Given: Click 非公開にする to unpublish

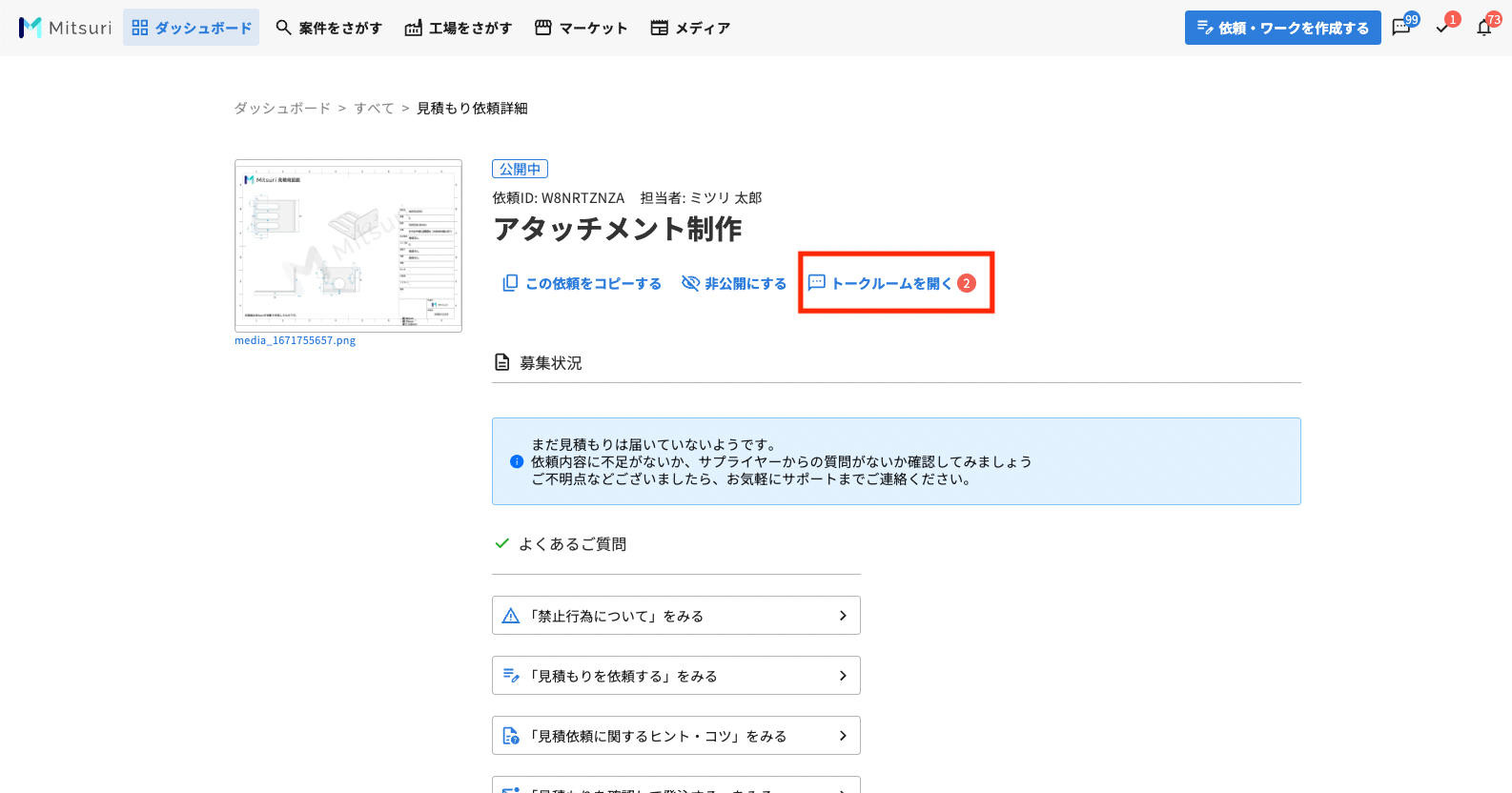Looking at the screenshot, I should point(734,283).
